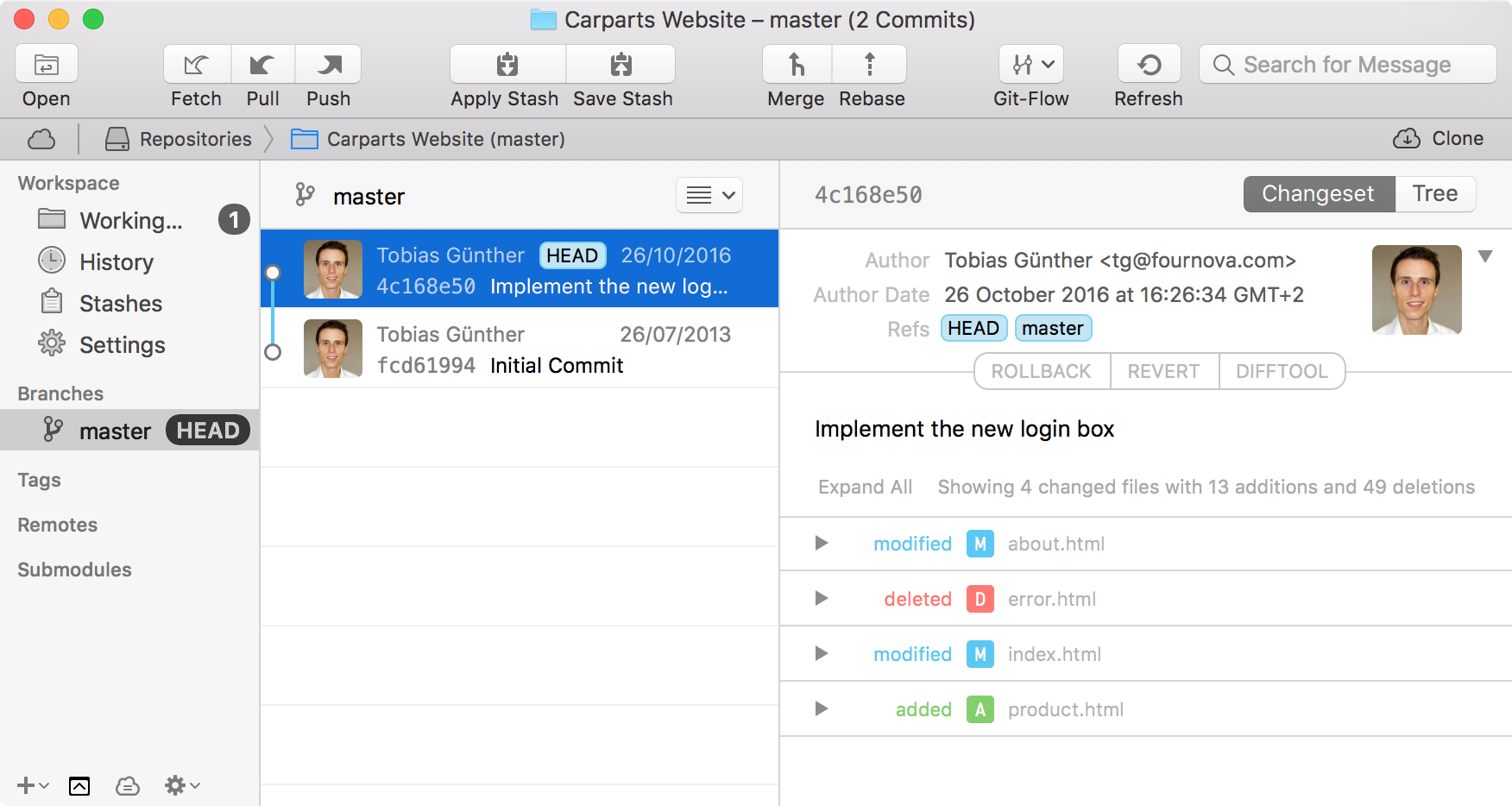Open the Stashes sidebar item
1512x806 pixels.
click(x=120, y=304)
